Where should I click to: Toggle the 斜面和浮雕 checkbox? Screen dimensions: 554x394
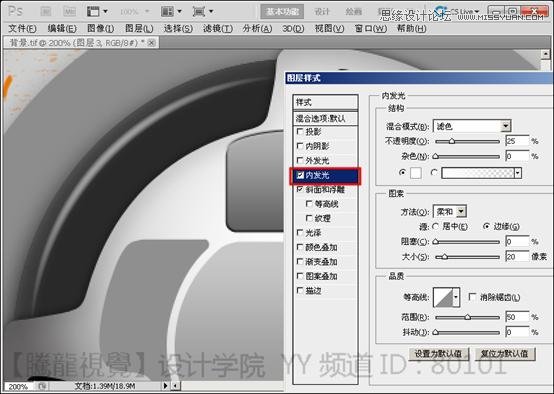pos(300,189)
